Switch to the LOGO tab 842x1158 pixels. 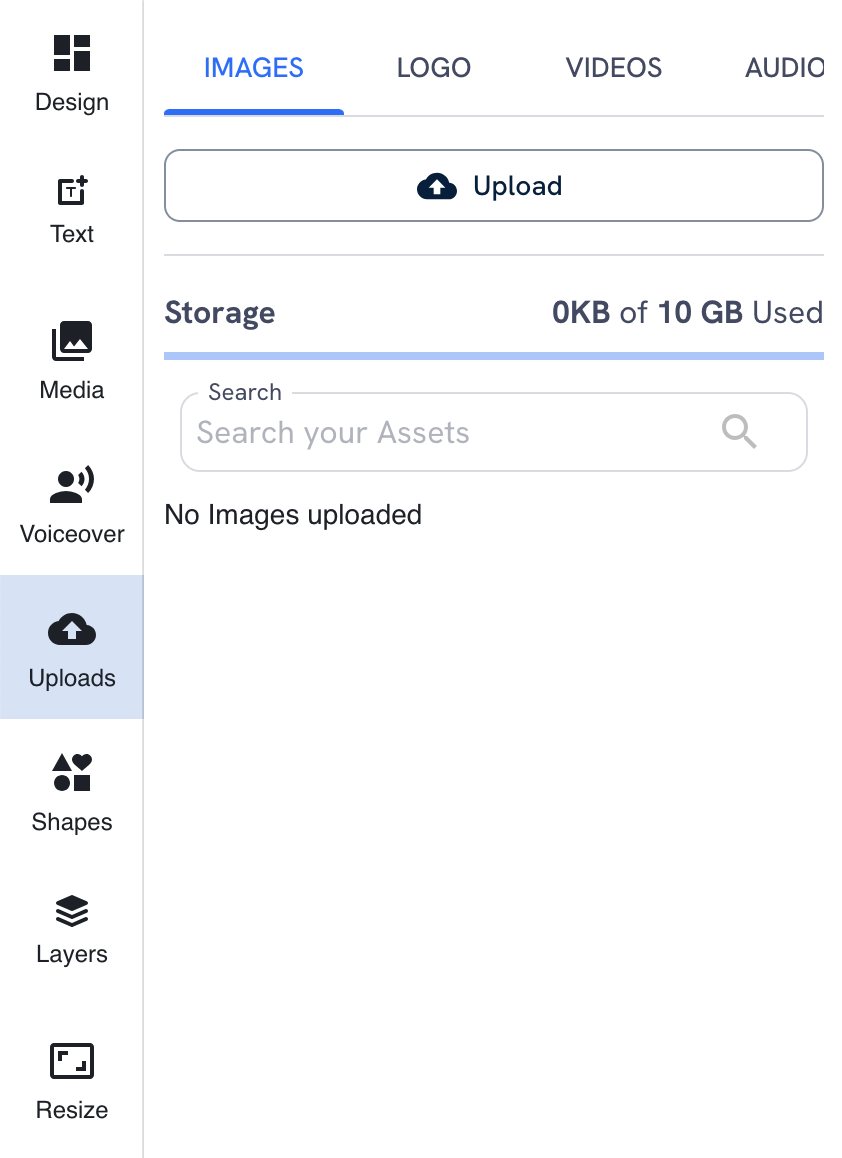coord(433,67)
